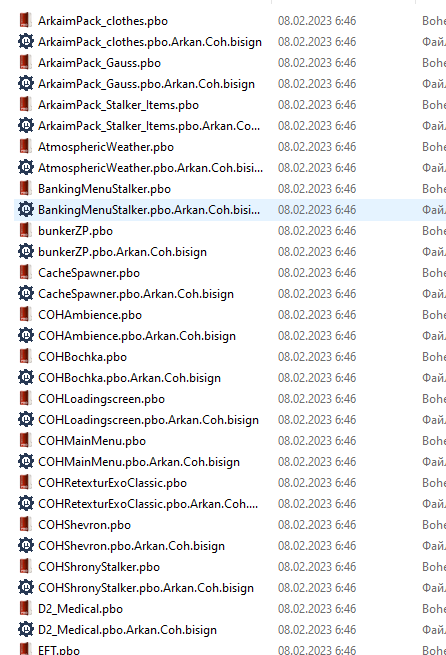
Task: Select file name COHAmbience.pbo.Arkan.Coh.bisign
Action: [137, 336]
